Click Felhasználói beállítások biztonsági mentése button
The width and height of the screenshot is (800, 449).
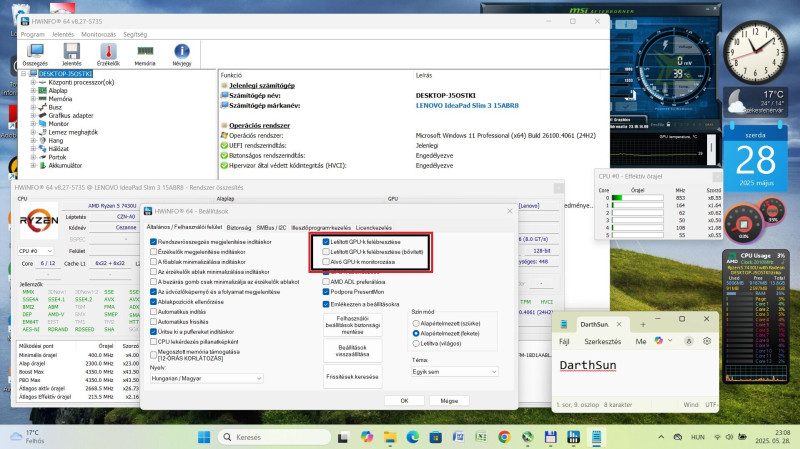coord(353,325)
